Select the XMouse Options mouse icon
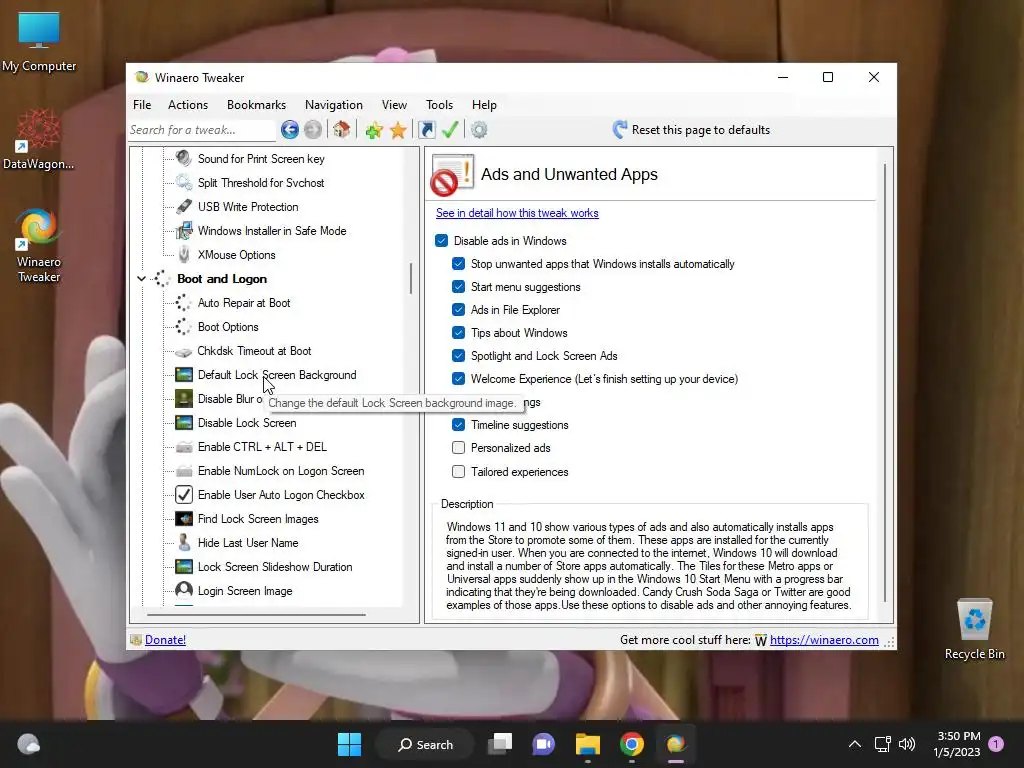 pos(184,255)
